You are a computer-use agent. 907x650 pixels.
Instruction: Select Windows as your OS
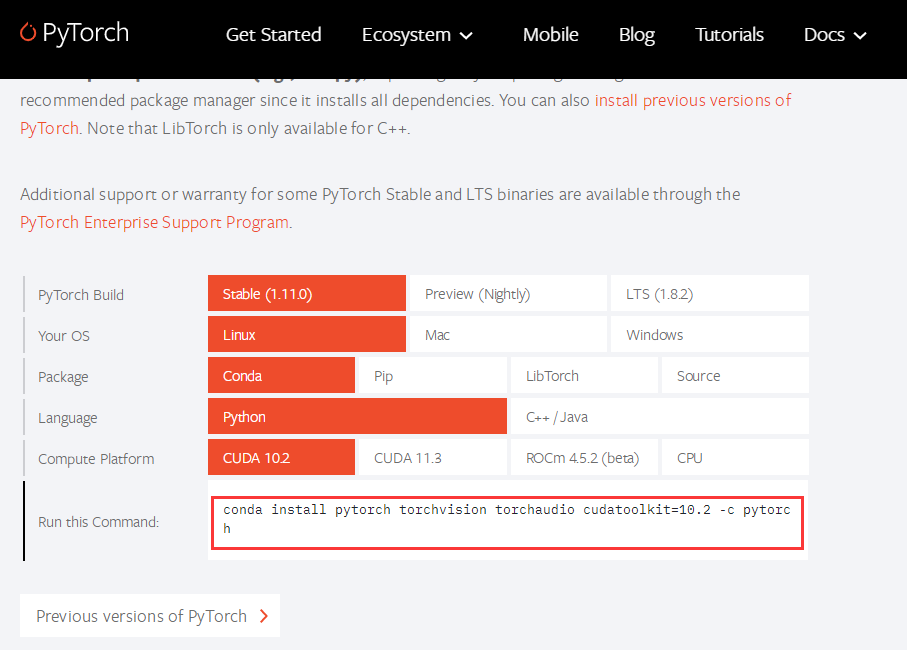(x=709, y=335)
